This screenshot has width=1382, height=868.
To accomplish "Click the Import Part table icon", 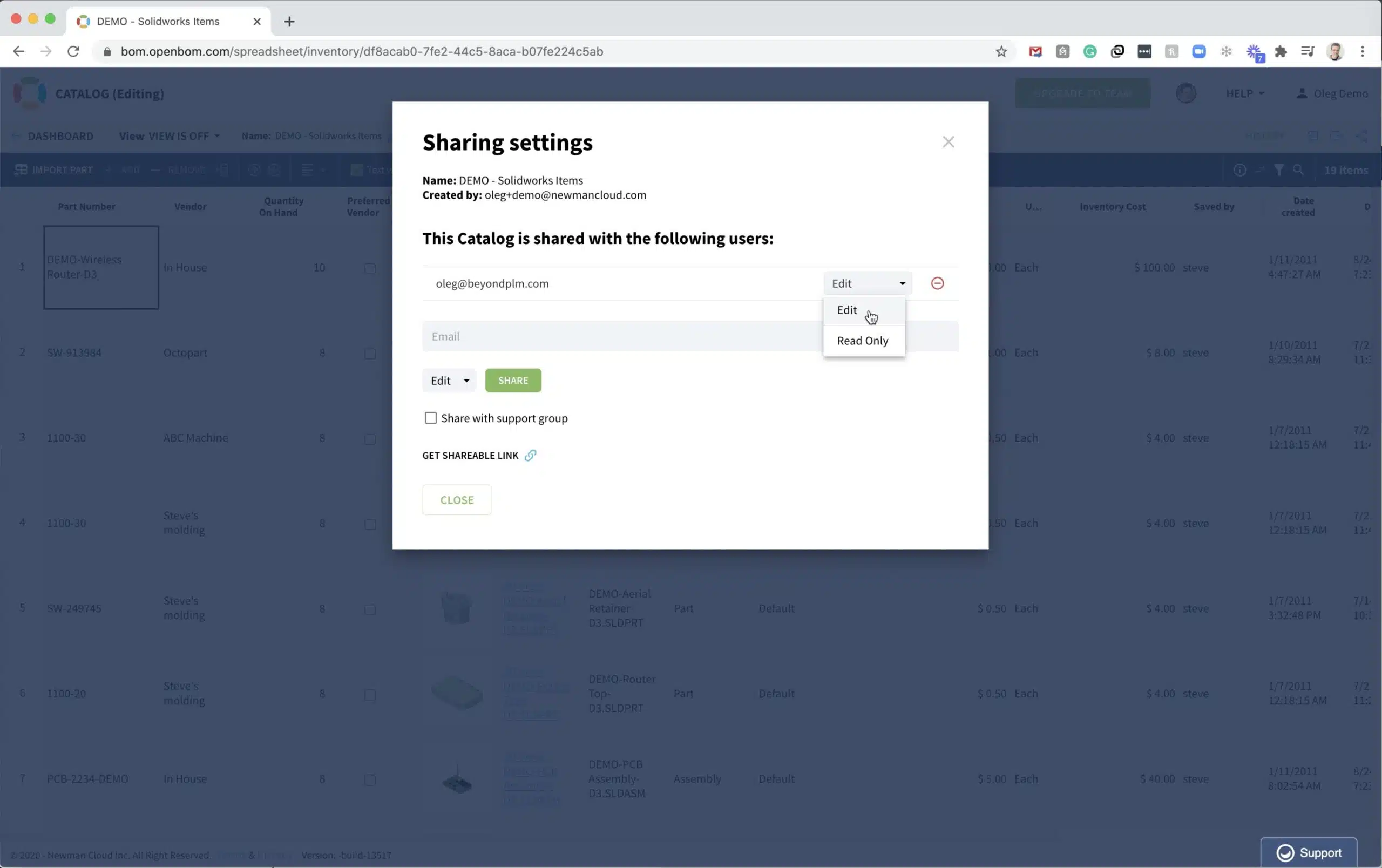I will (x=21, y=170).
